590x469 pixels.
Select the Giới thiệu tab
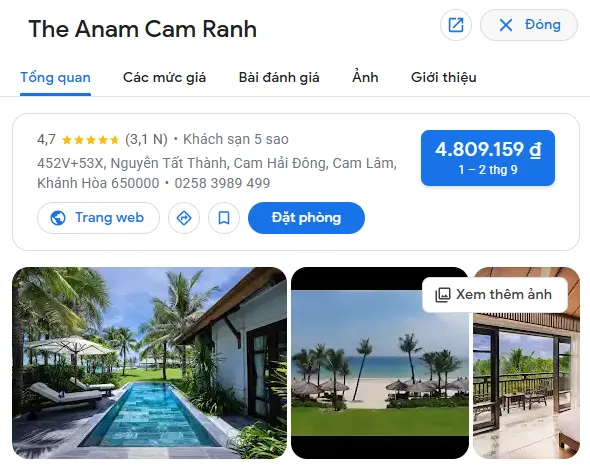[x=444, y=78]
